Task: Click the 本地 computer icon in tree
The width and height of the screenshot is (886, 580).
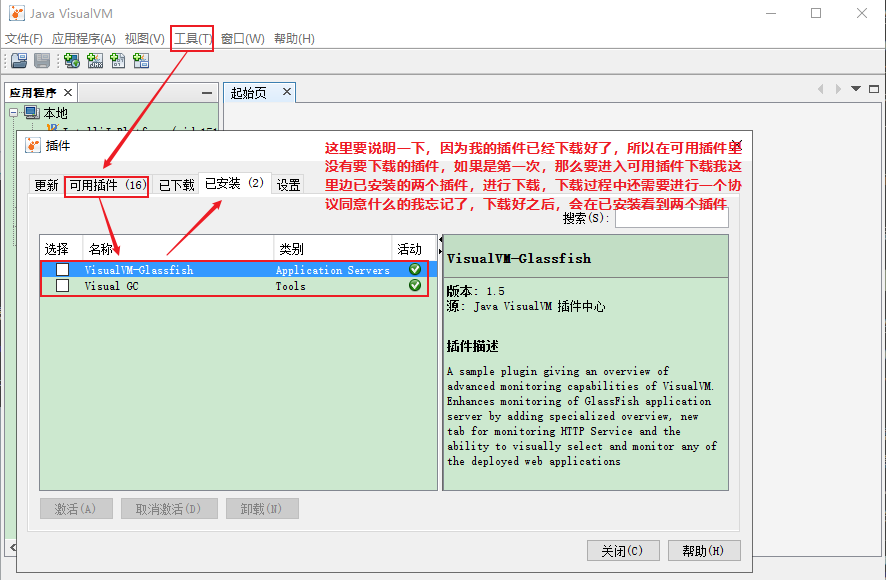Action: [32, 112]
